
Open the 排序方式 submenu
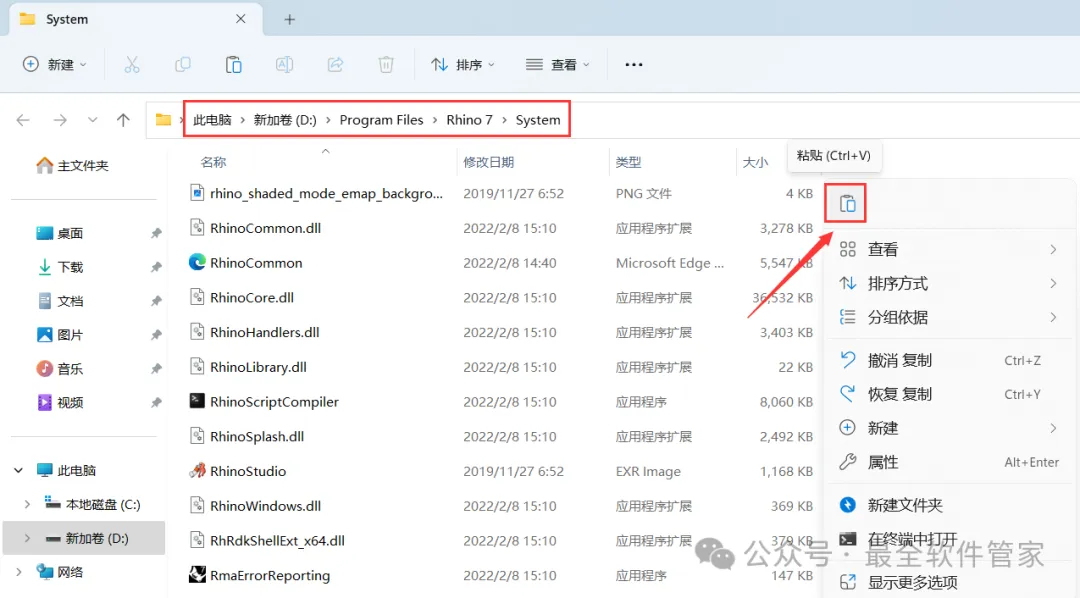coord(948,283)
